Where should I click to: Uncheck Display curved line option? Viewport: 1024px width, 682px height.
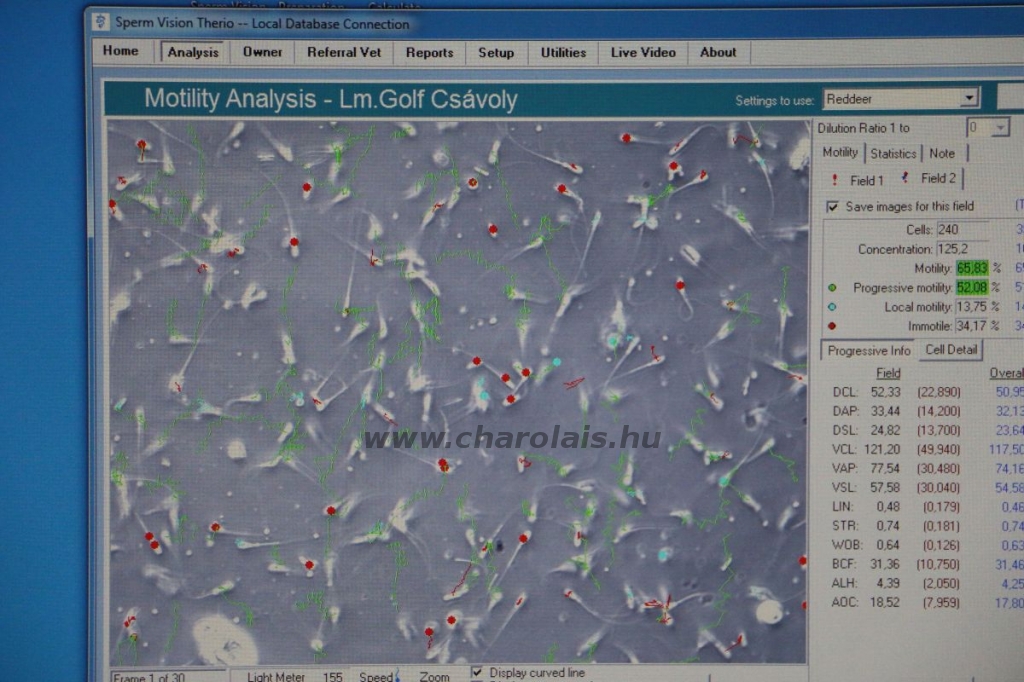pos(477,672)
